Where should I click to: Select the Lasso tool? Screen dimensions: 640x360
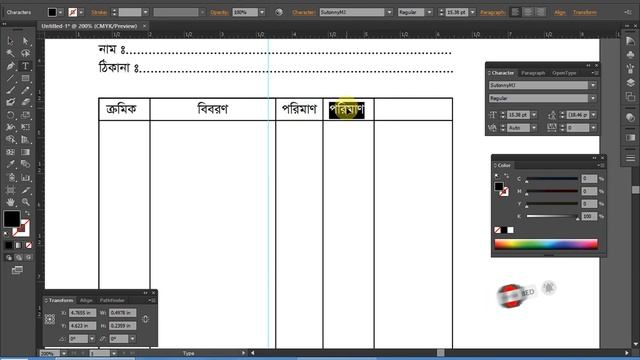pos(25,53)
